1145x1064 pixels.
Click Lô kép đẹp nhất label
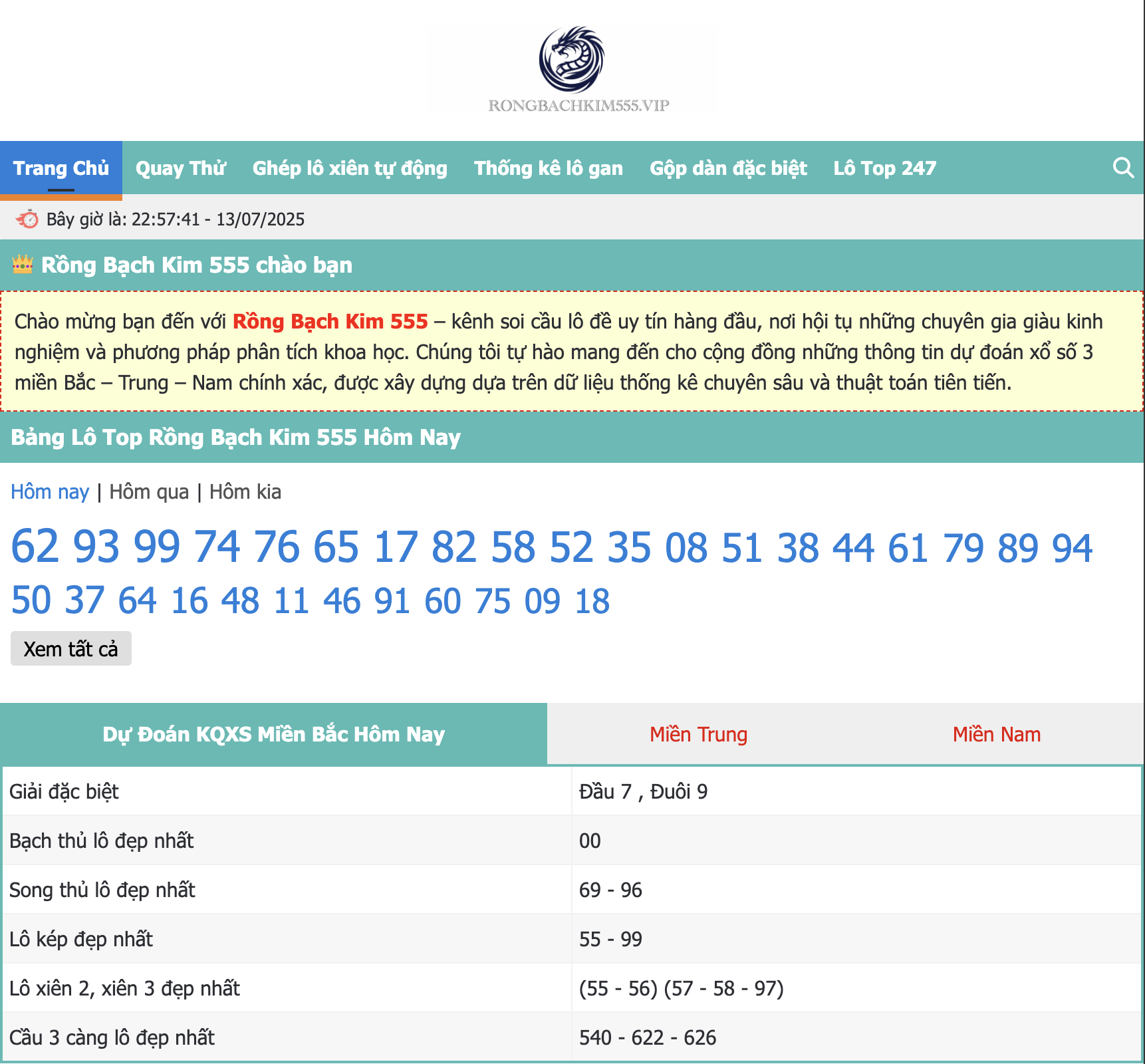(81, 939)
